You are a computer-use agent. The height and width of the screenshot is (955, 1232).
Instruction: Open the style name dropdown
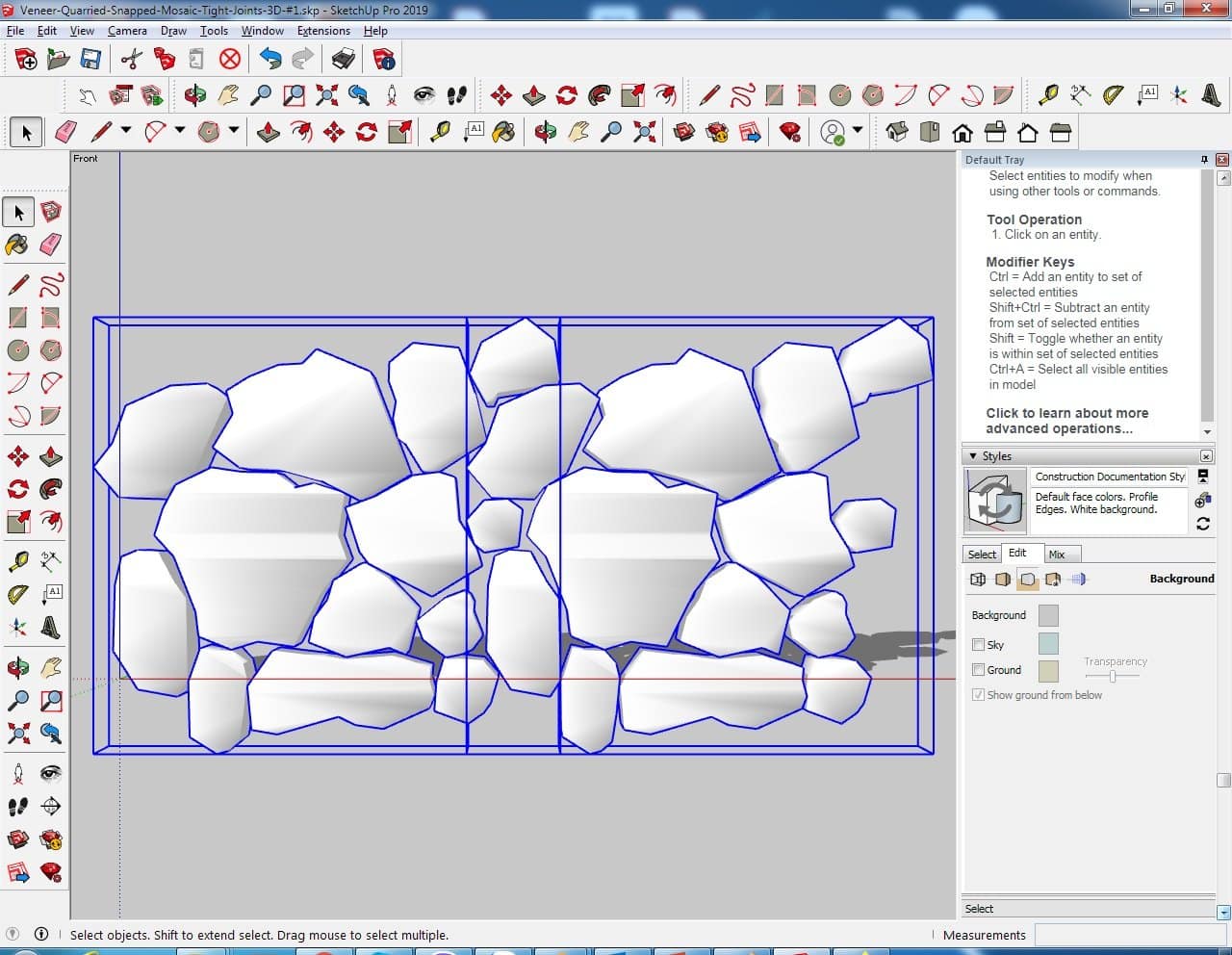click(x=1110, y=477)
